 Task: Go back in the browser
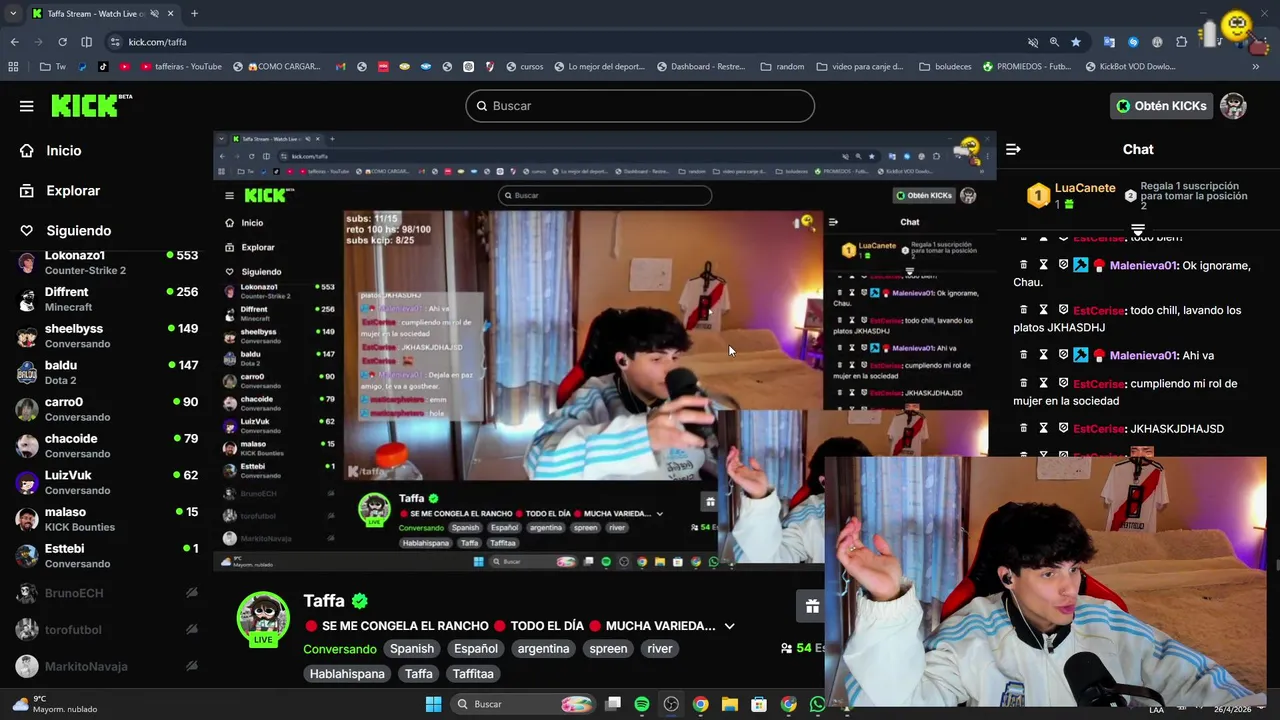point(14,42)
